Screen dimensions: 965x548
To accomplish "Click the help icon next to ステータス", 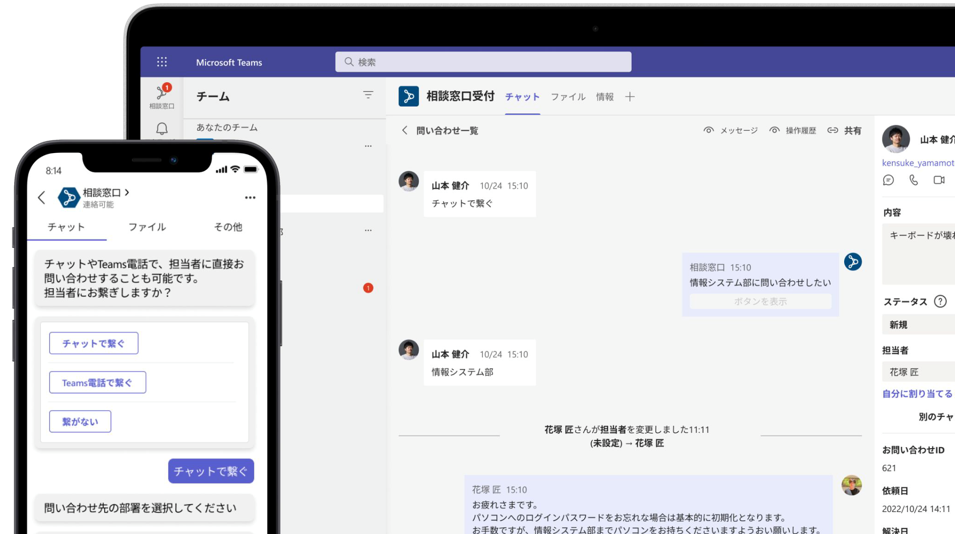I will pyautogui.click(x=940, y=301).
